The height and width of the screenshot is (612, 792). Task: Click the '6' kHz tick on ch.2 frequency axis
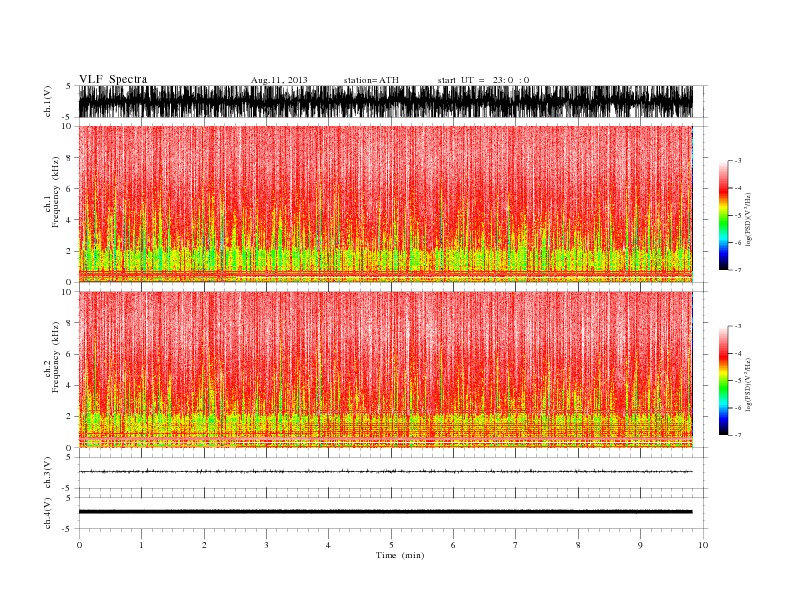coord(69,354)
